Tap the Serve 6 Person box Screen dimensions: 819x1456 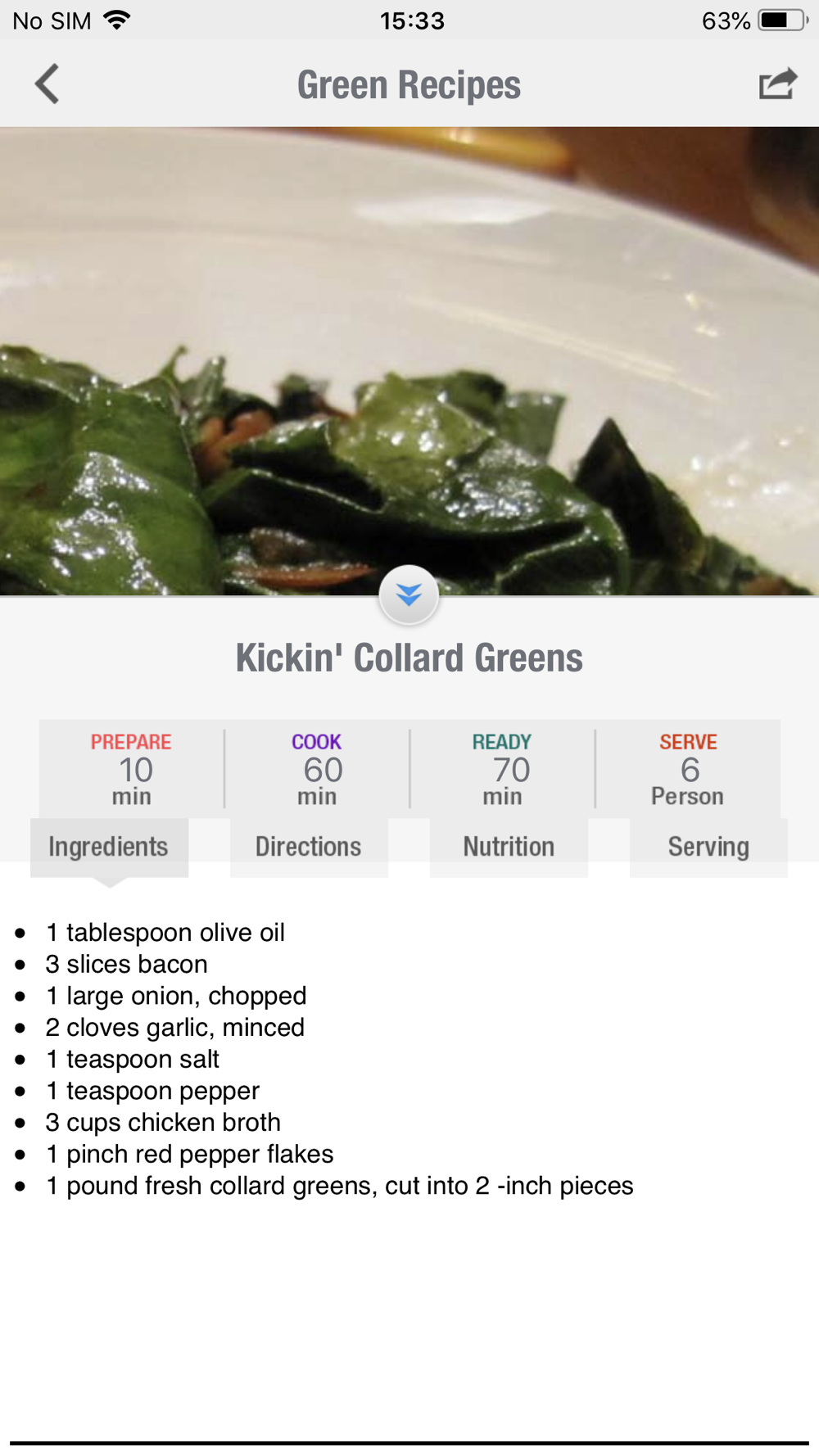pyautogui.click(x=688, y=769)
